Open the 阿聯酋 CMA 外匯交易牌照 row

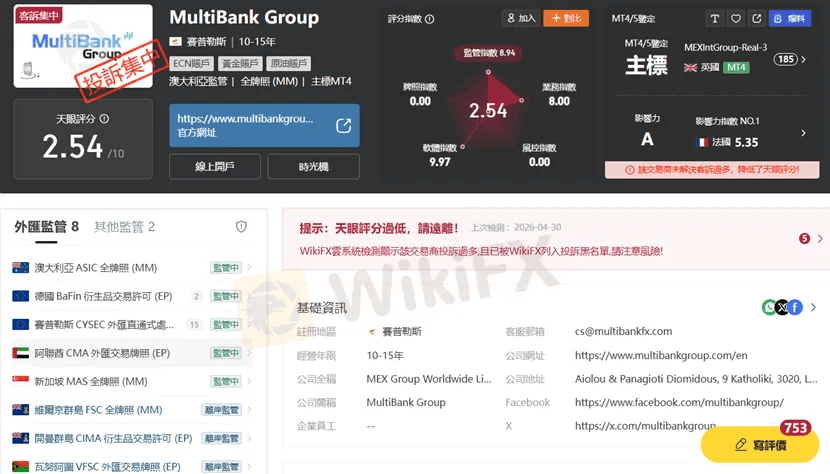click(x=132, y=353)
